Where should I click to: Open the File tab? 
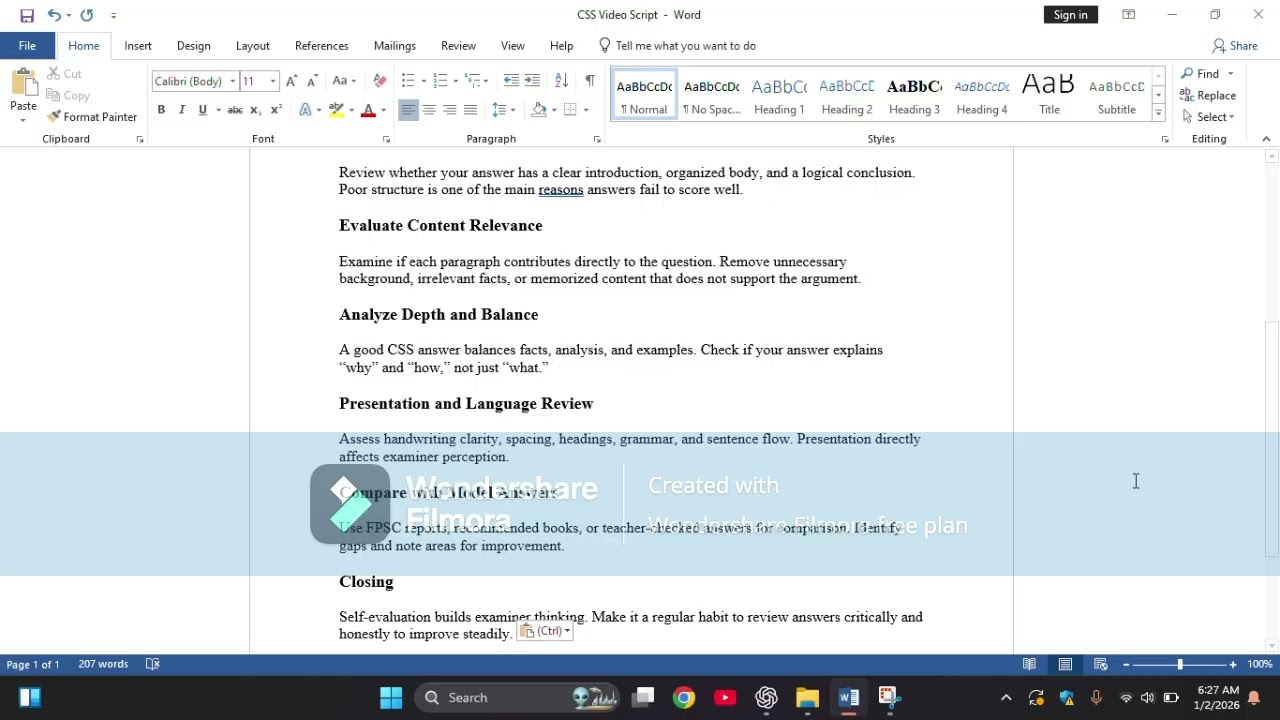[x=27, y=46]
